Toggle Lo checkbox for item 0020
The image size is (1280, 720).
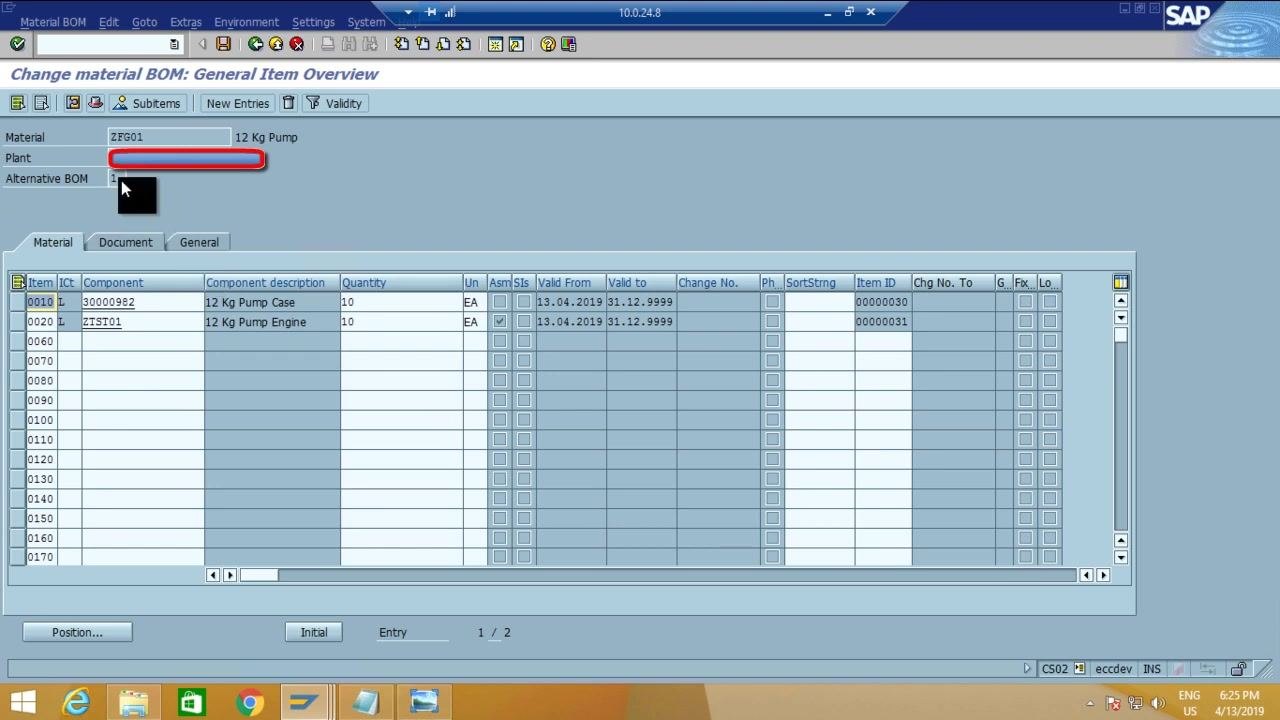tap(1049, 322)
